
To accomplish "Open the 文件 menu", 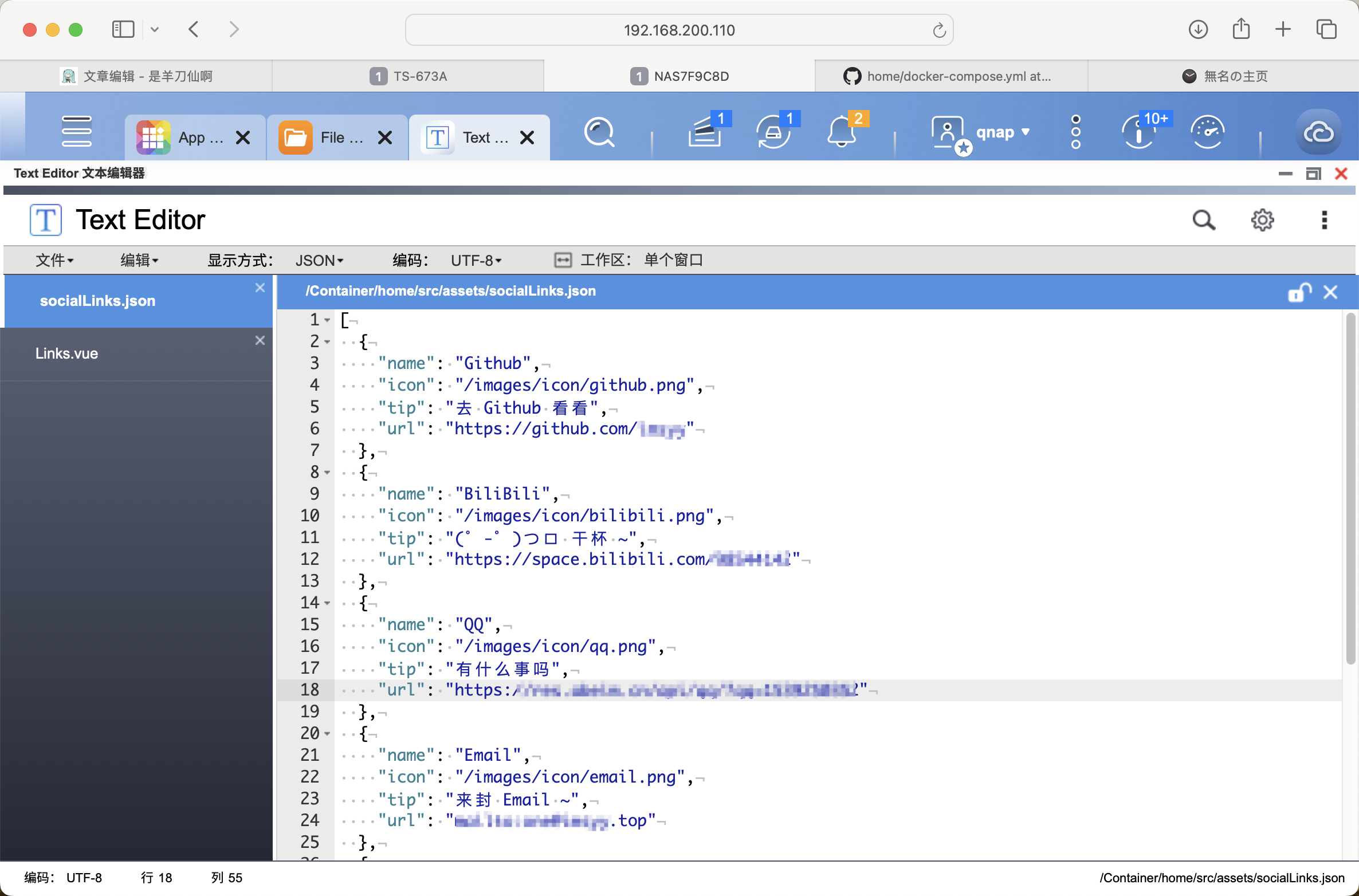I will click(x=54, y=260).
